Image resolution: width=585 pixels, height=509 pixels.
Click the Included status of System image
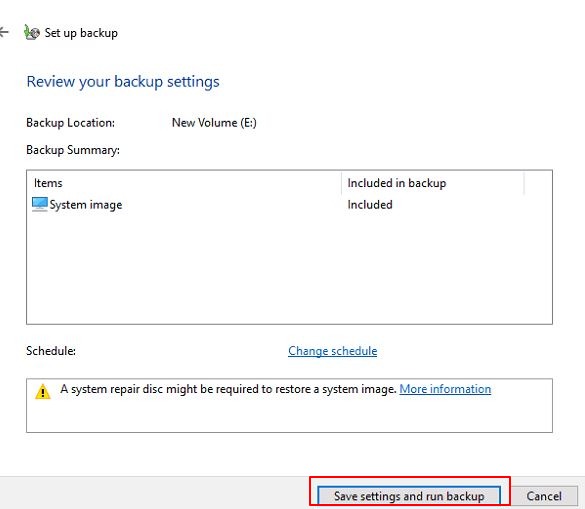(370, 204)
